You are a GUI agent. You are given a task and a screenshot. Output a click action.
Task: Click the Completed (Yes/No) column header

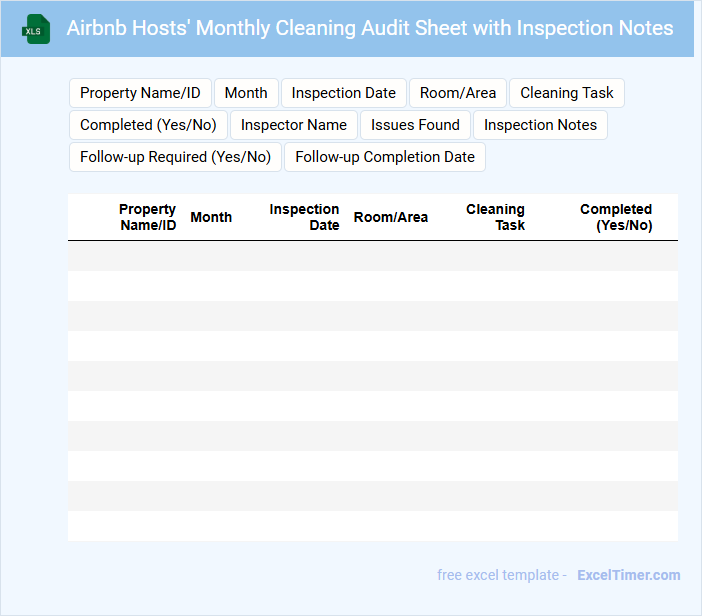point(617,217)
